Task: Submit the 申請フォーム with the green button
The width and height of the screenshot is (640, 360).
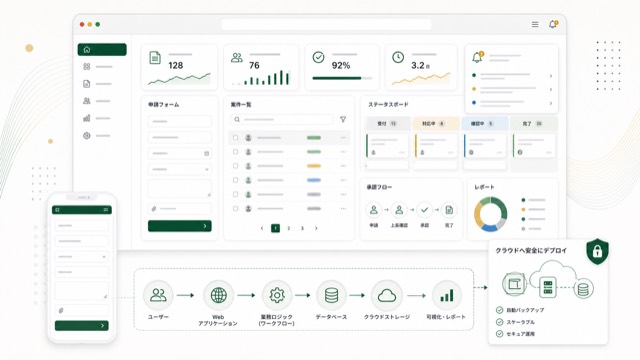Action: [x=180, y=226]
